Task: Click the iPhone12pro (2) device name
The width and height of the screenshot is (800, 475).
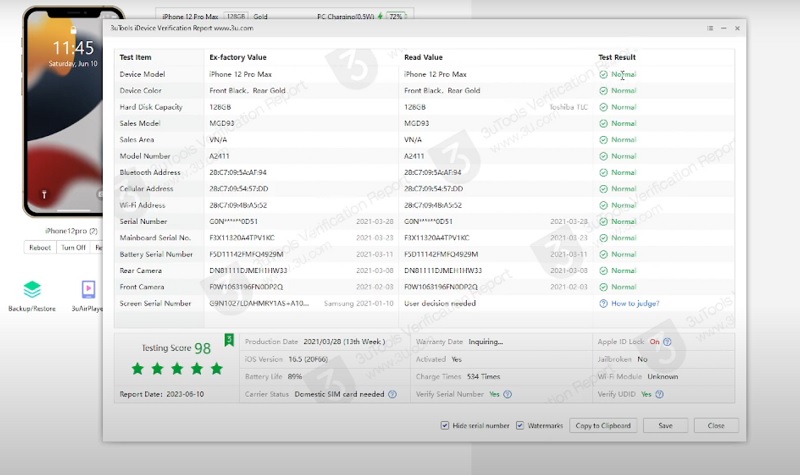Action: tap(71, 231)
